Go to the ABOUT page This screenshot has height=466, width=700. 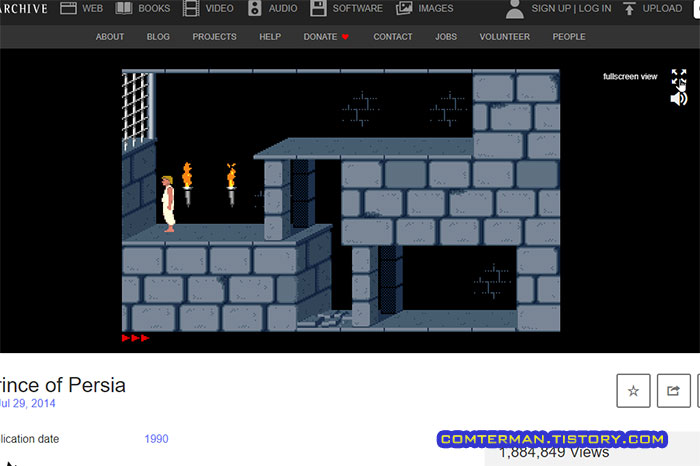click(110, 37)
